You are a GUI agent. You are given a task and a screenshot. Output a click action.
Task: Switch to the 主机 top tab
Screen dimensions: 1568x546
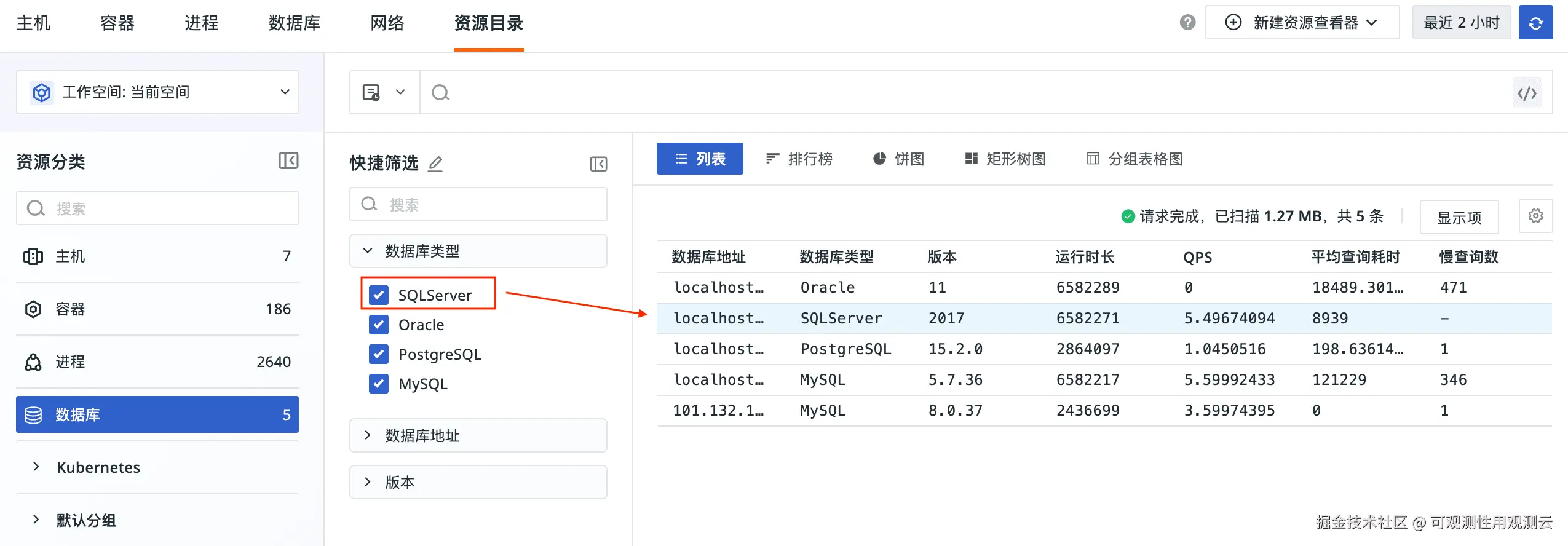pos(33,23)
